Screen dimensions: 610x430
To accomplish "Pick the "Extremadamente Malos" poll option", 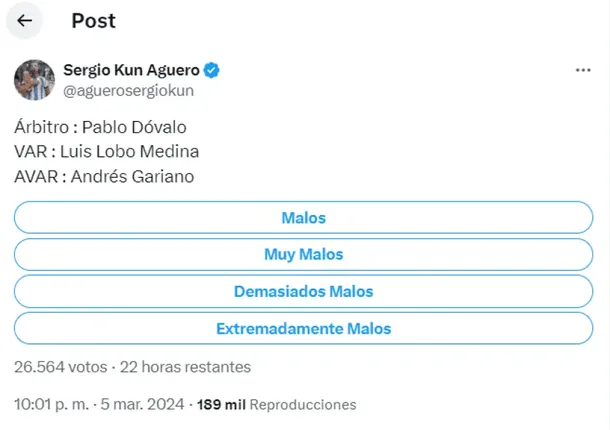I will pos(304,328).
